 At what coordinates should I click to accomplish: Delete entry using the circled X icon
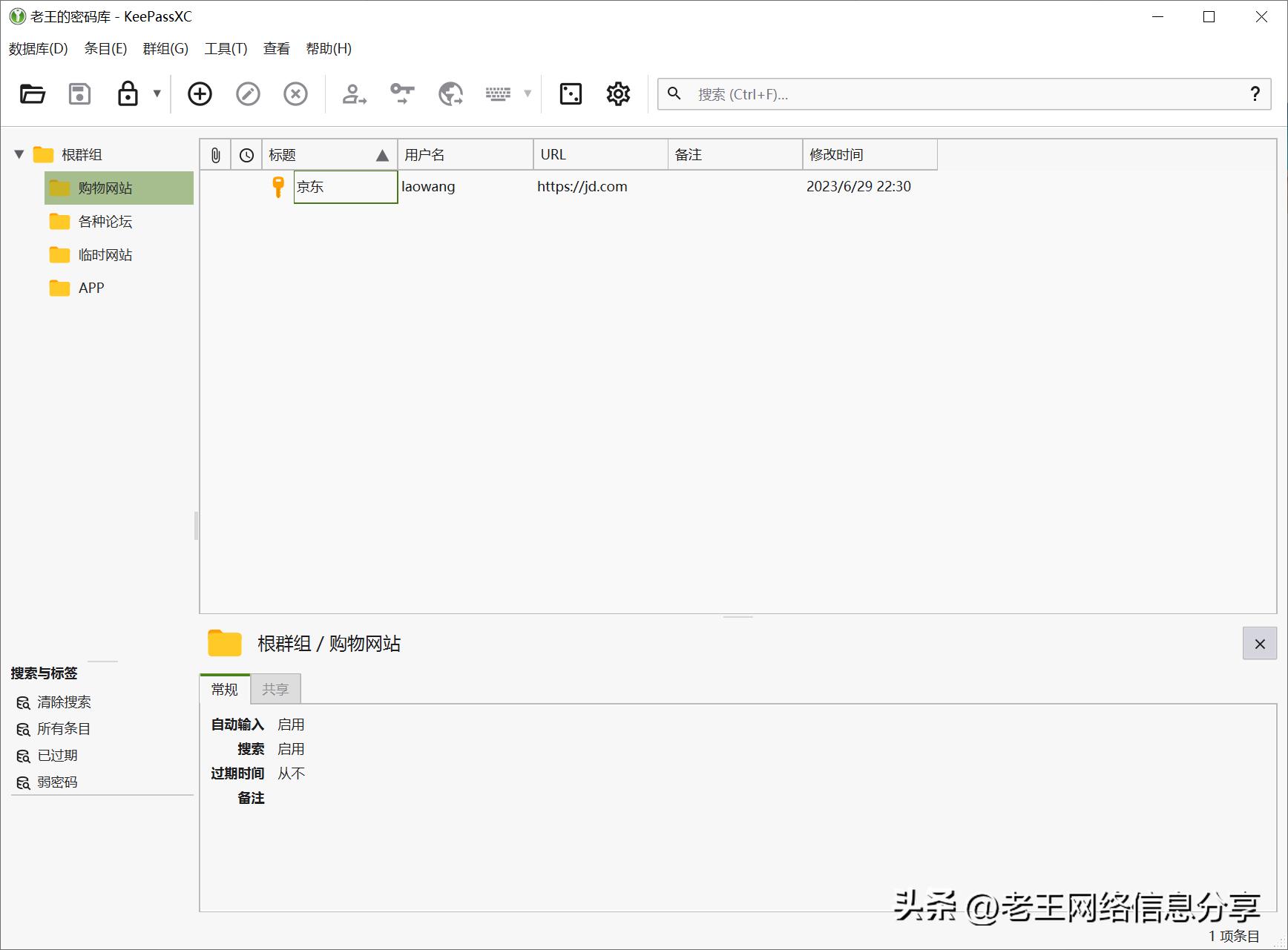click(x=295, y=94)
